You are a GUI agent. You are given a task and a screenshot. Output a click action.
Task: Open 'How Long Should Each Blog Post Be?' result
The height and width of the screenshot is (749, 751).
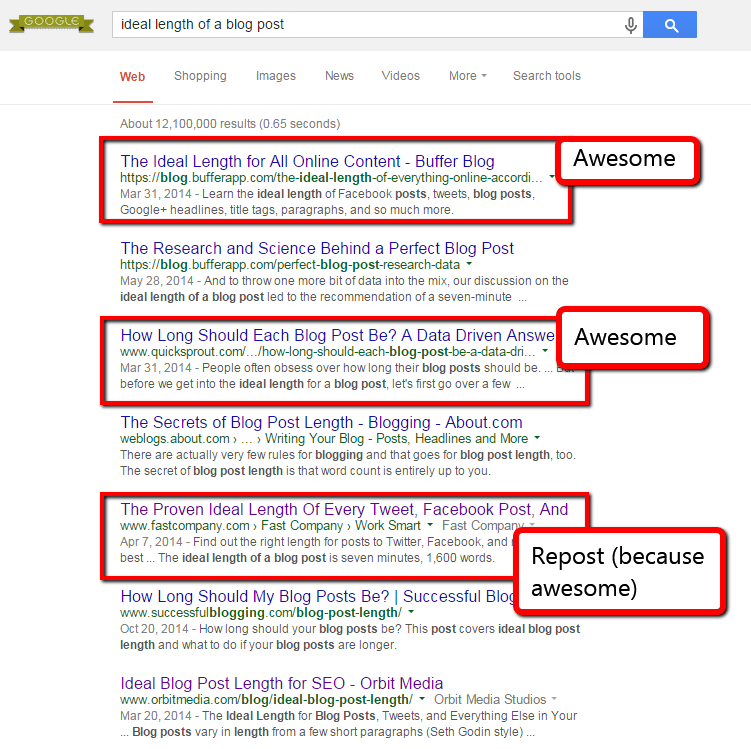pos(337,335)
